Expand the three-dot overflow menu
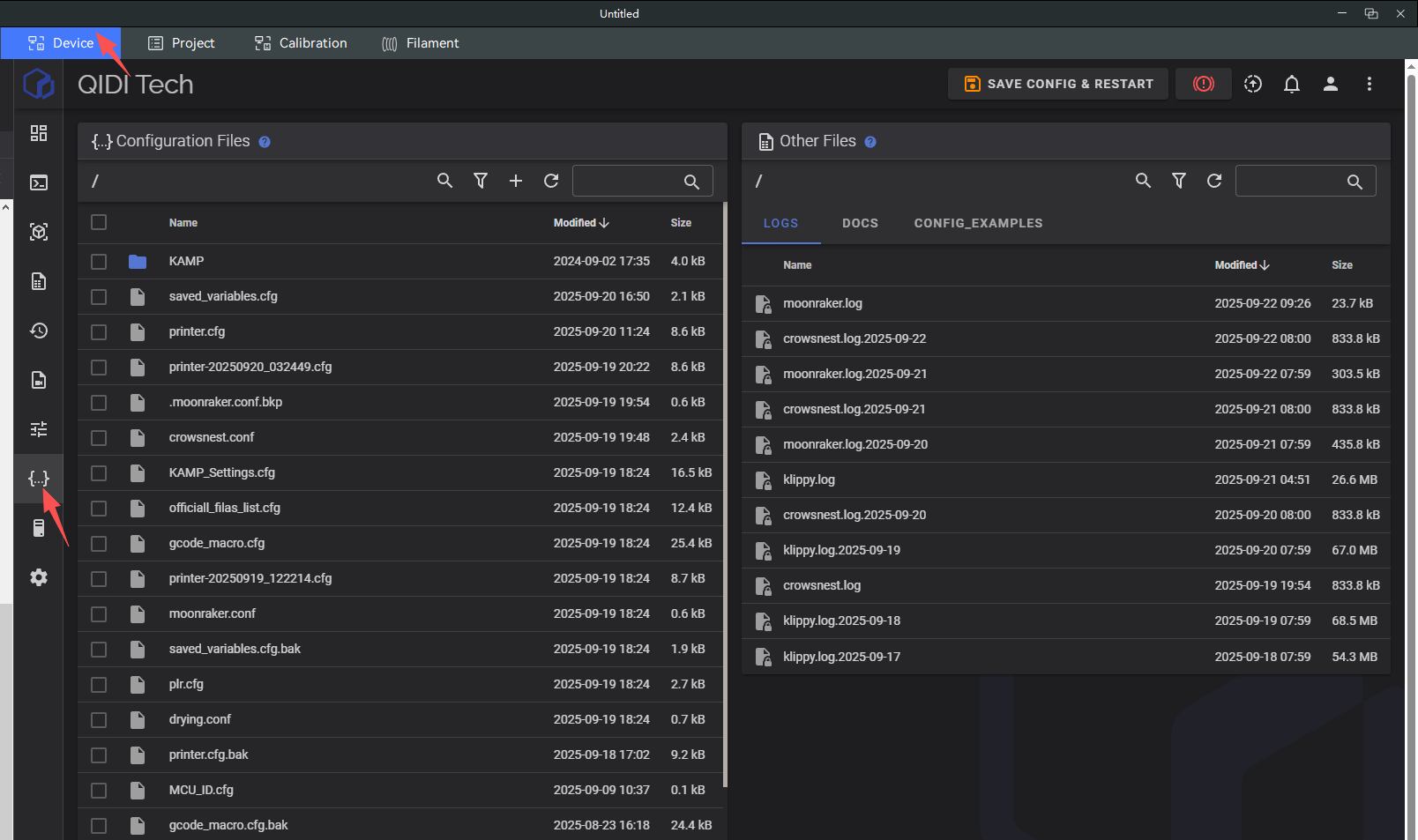Image resolution: width=1418 pixels, height=840 pixels. (1369, 84)
